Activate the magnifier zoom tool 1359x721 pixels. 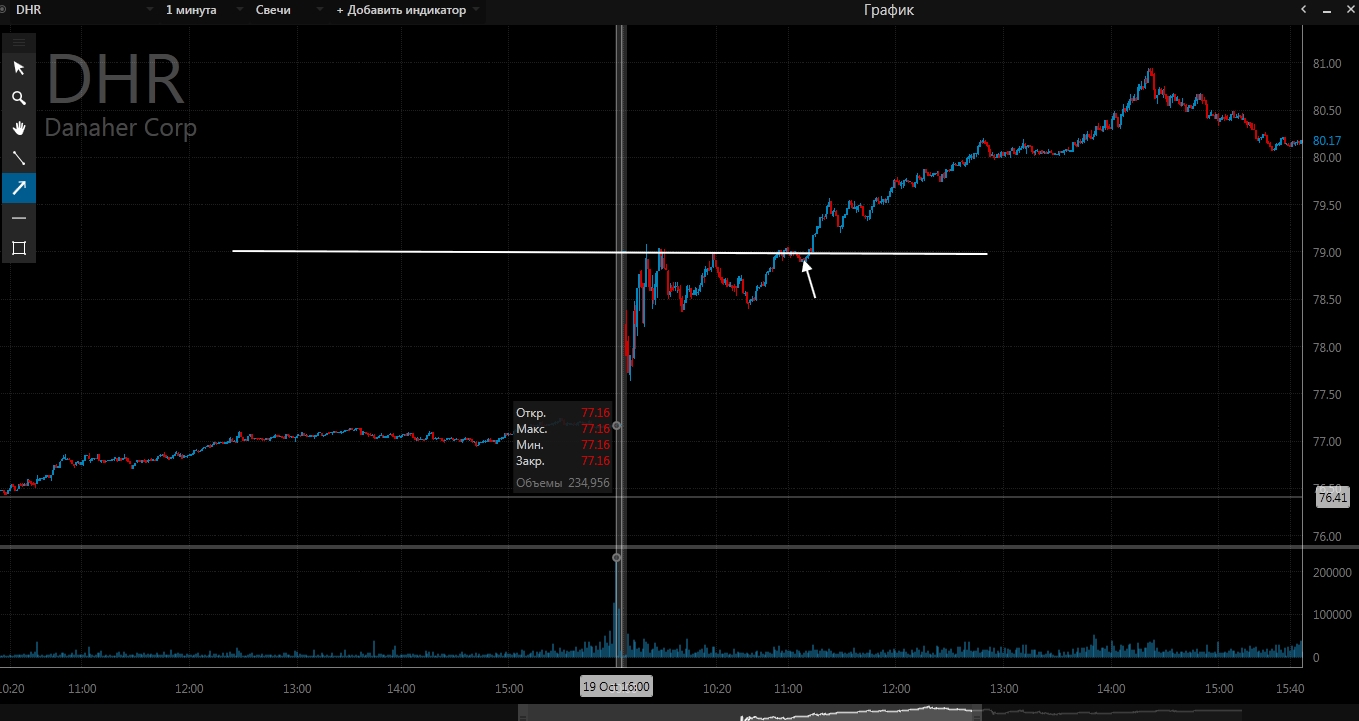click(x=19, y=98)
